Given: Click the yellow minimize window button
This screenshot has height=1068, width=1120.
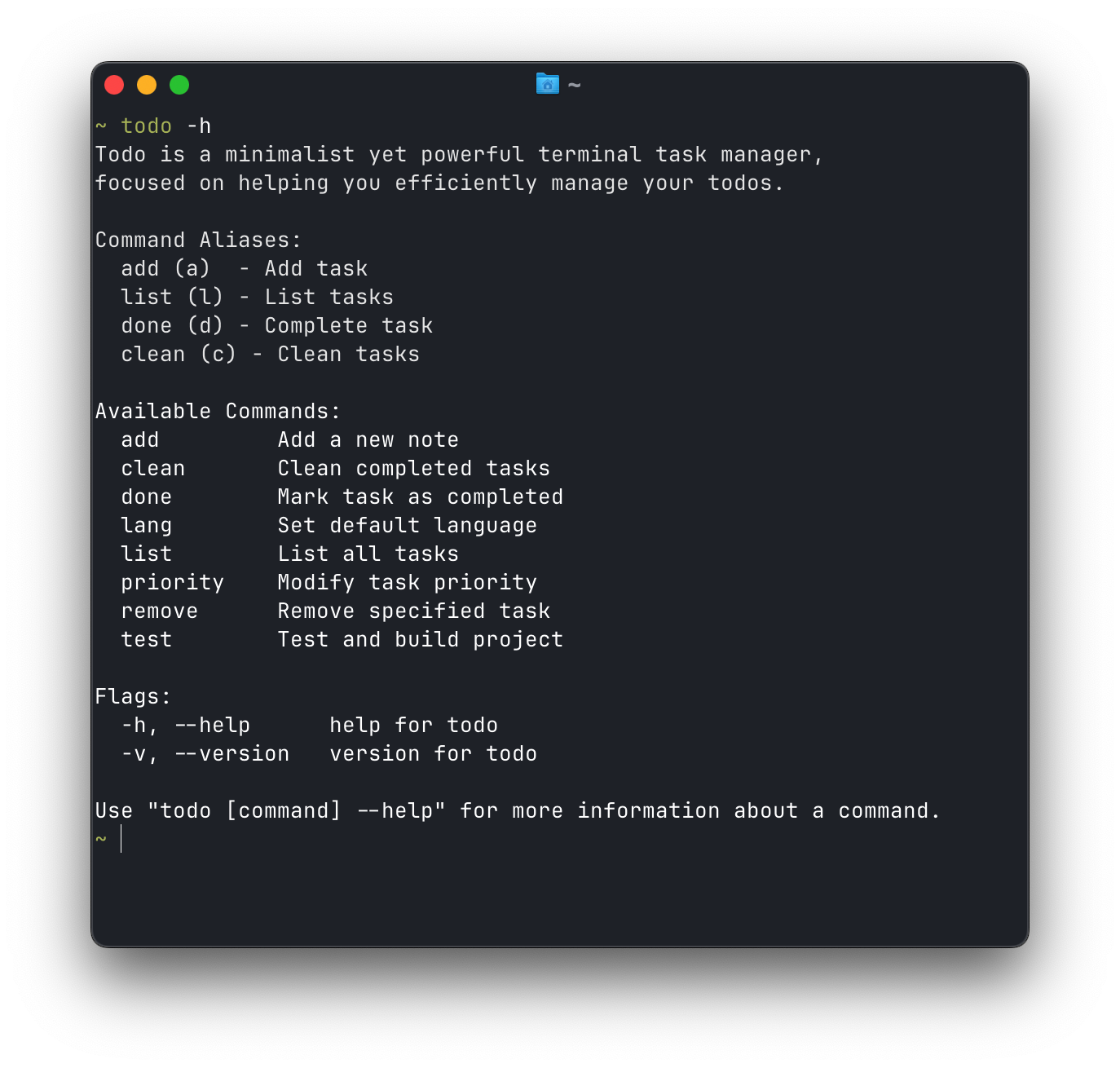Looking at the screenshot, I should point(147,85).
